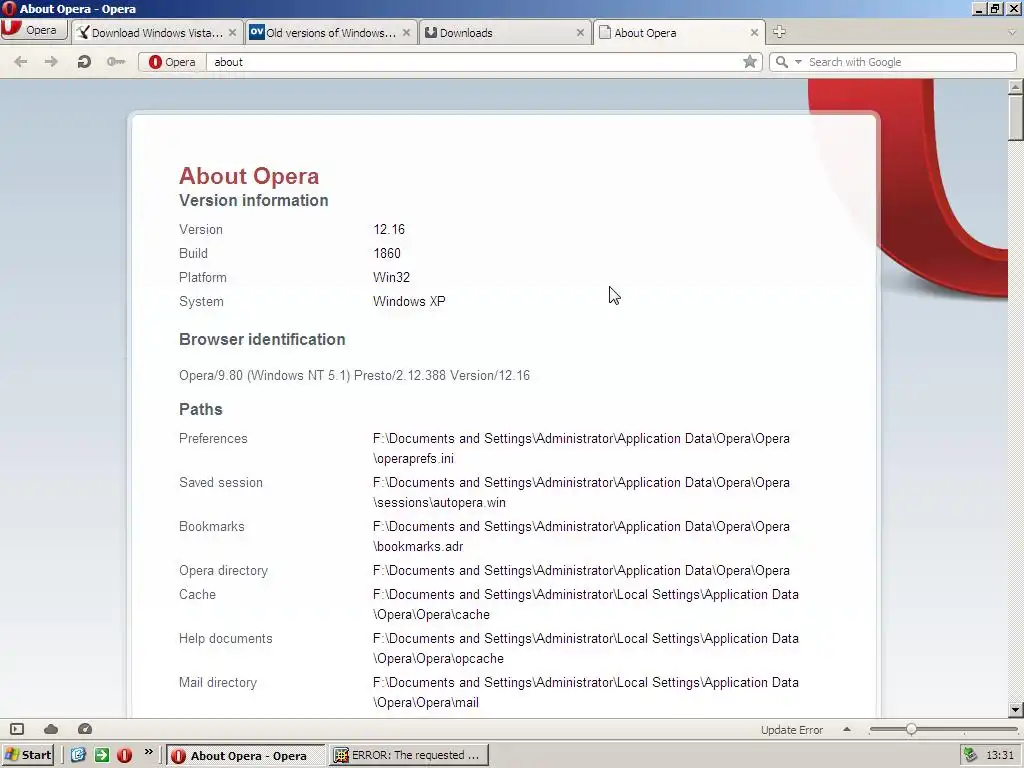1024x768 pixels.
Task: Select About Opera taskbar button
Action: click(x=245, y=756)
